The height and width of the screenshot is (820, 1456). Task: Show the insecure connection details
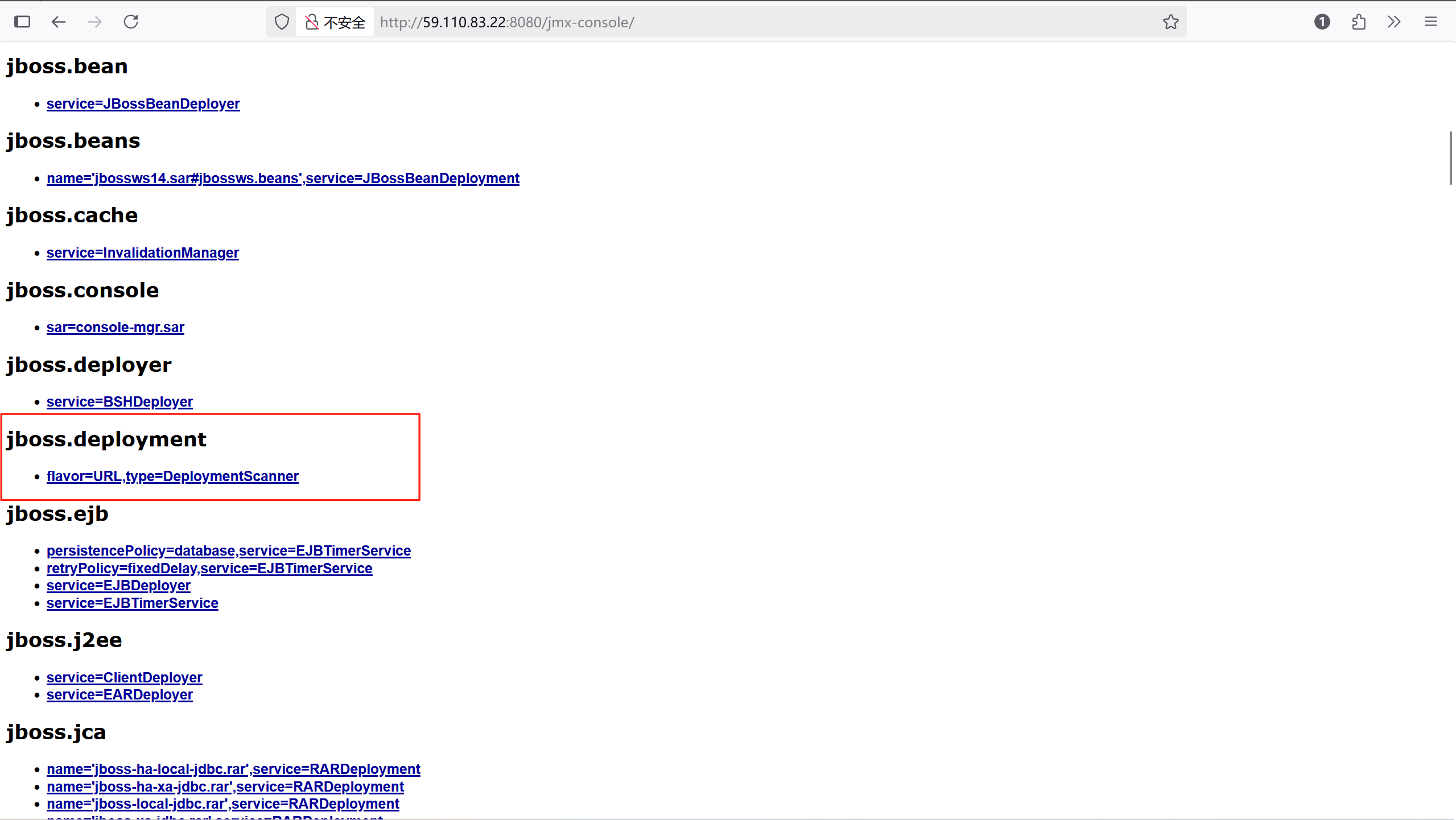tap(335, 22)
